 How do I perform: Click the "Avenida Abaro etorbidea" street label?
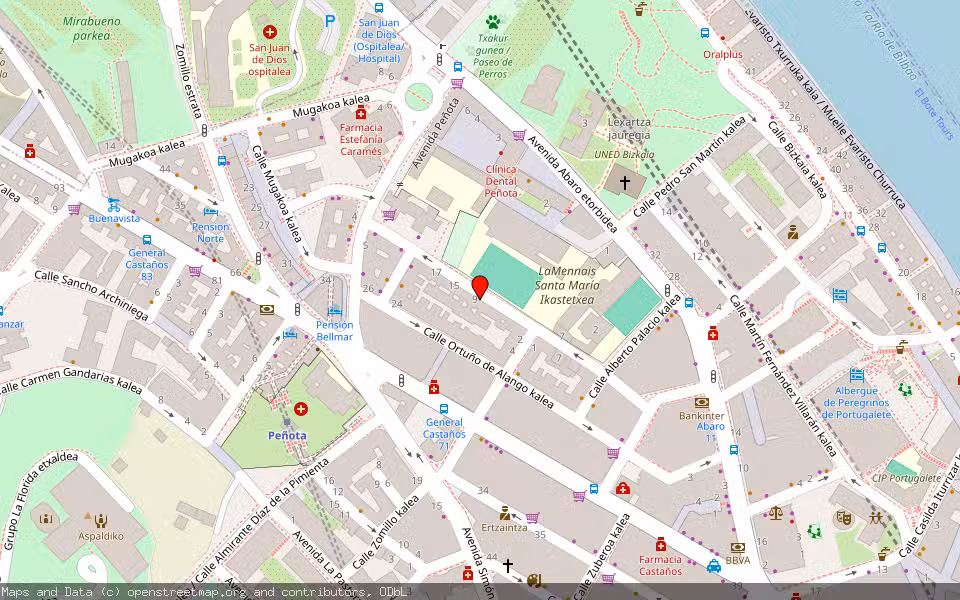click(572, 184)
